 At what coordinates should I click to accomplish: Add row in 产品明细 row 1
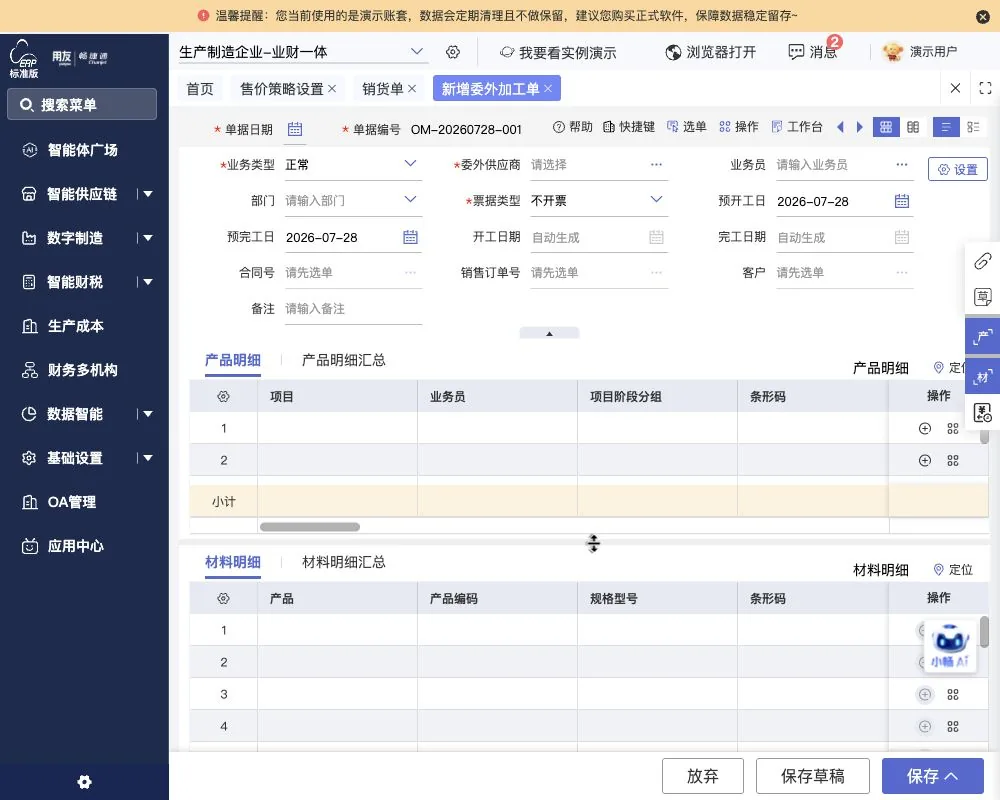925,429
